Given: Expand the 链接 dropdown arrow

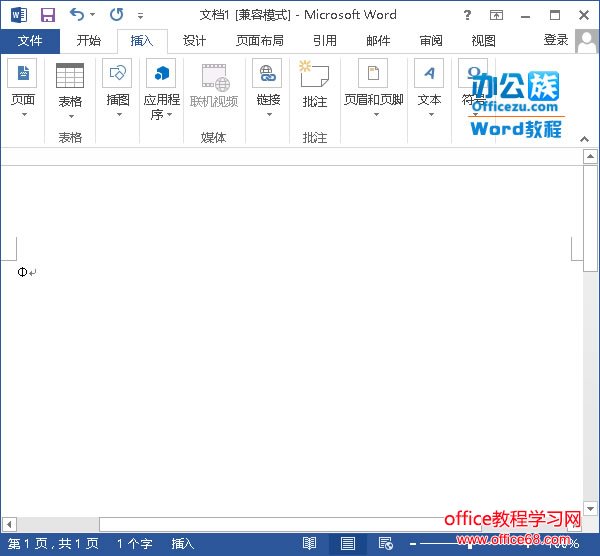Looking at the screenshot, I should click(x=269, y=114).
